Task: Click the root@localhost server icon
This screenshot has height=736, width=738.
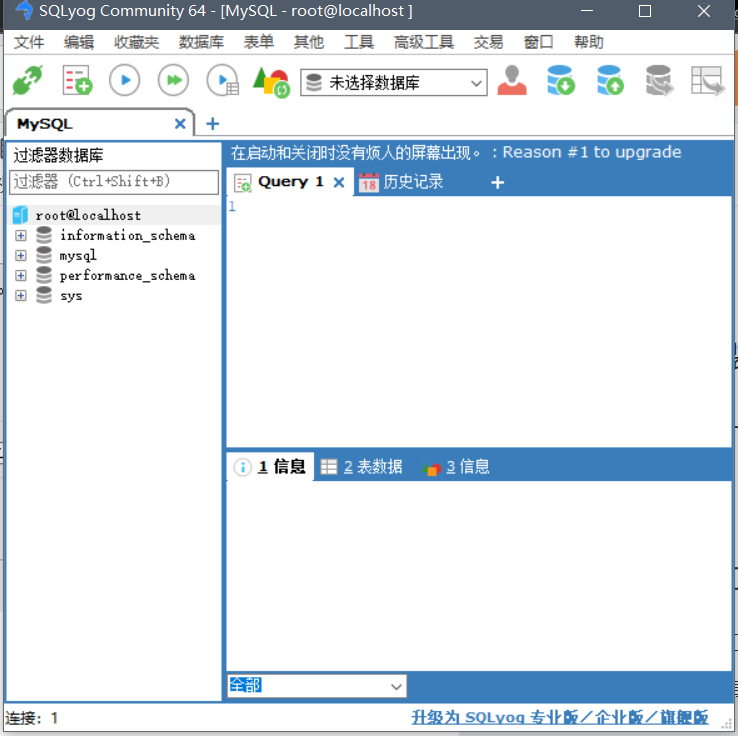Action: 20,215
